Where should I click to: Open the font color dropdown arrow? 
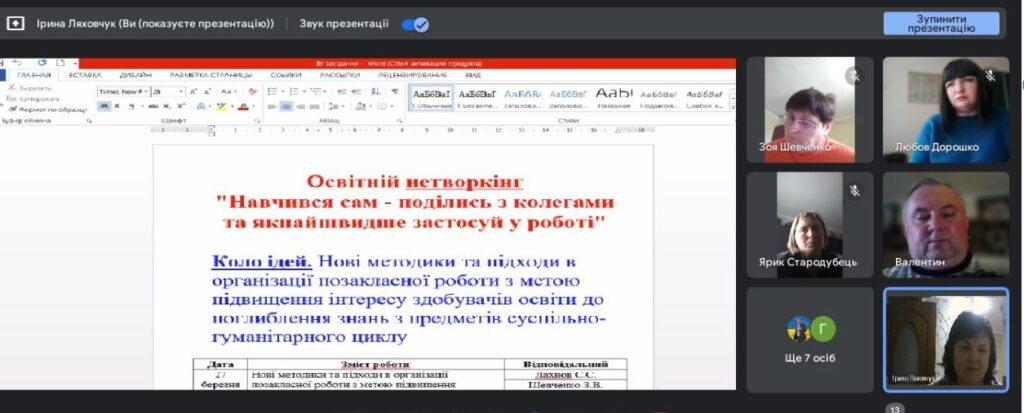(253, 107)
